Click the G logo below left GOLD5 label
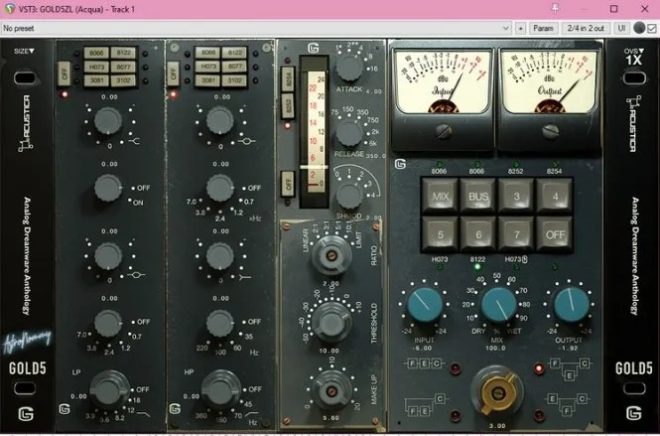The image size is (660, 436). click(x=26, y=414)
